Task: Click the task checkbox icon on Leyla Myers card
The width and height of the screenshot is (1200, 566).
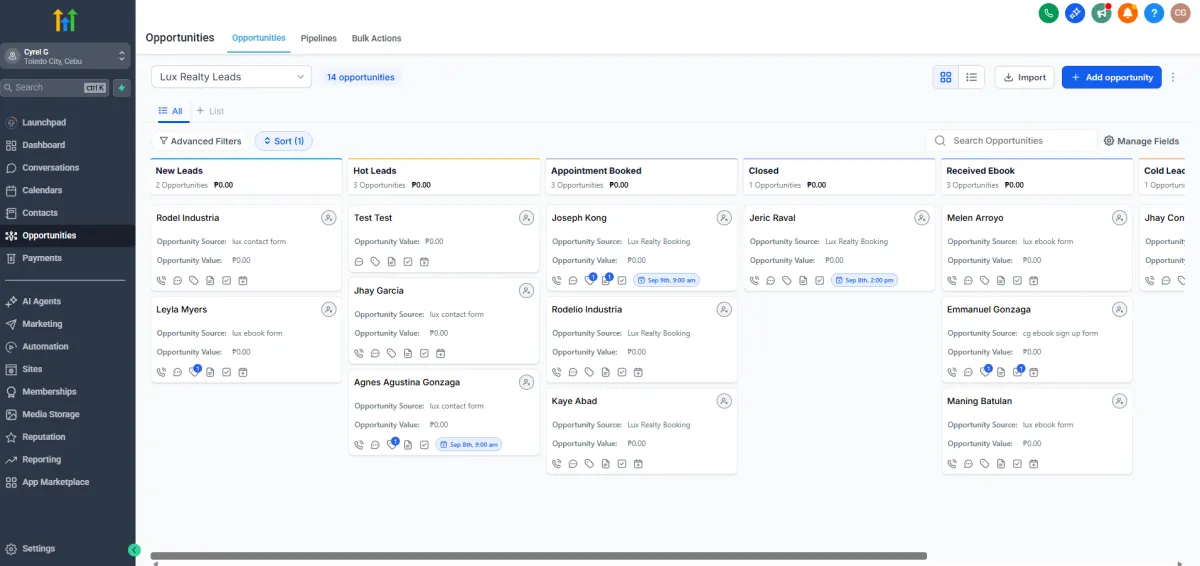Action: [227, 372]
